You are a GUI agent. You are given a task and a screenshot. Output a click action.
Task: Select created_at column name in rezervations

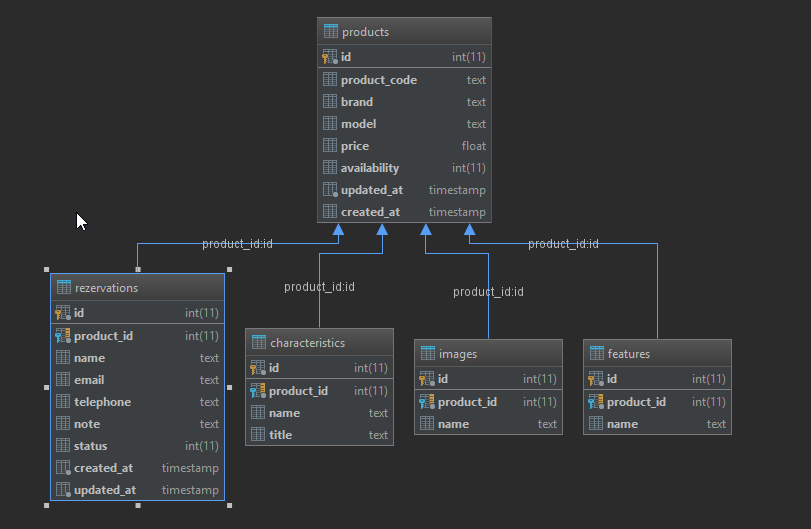coord(103,468)
